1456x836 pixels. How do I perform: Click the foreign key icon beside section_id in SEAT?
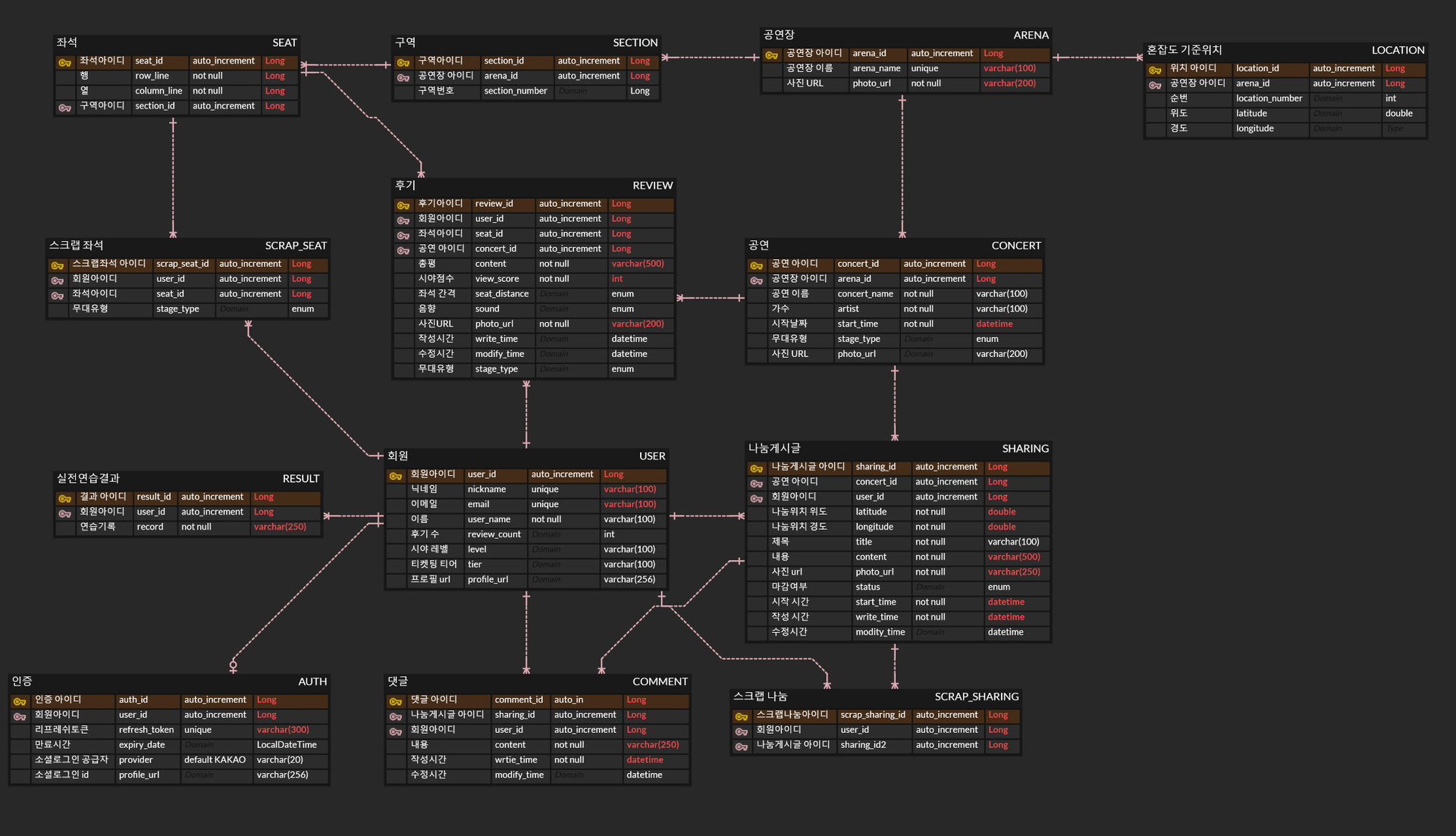coord(64,108)
